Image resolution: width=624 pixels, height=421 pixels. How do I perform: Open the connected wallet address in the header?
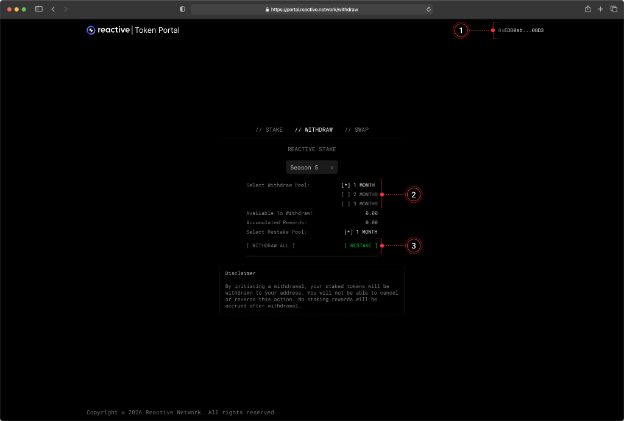point(521,30)
